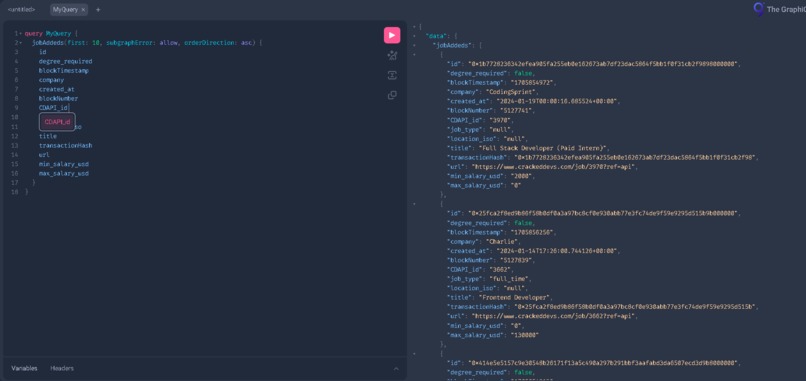The width and height of the screenshot is (806, 381).
Task: Click the id field on line 3
Action: (x=43, y=52)
